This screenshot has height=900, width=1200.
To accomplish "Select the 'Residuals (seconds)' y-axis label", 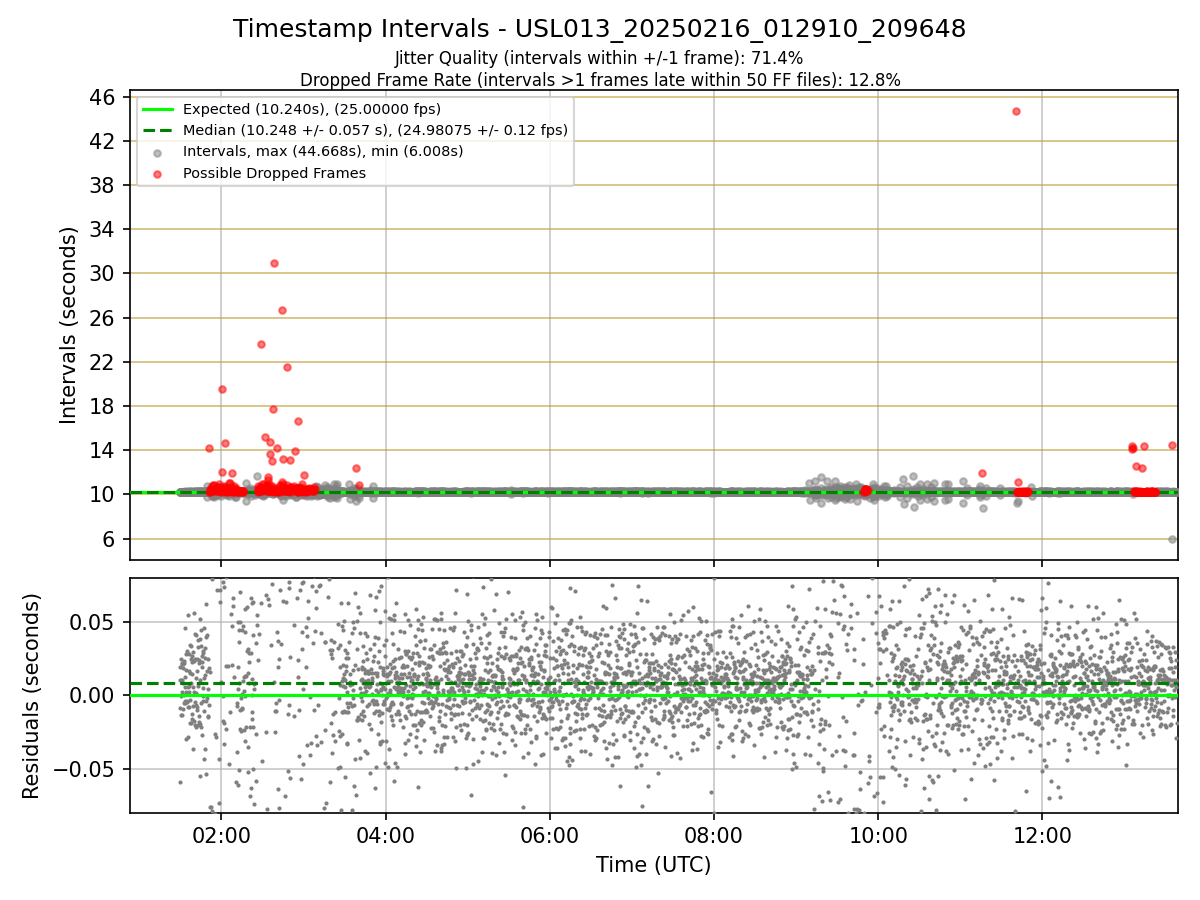I will tap(31, 696).
